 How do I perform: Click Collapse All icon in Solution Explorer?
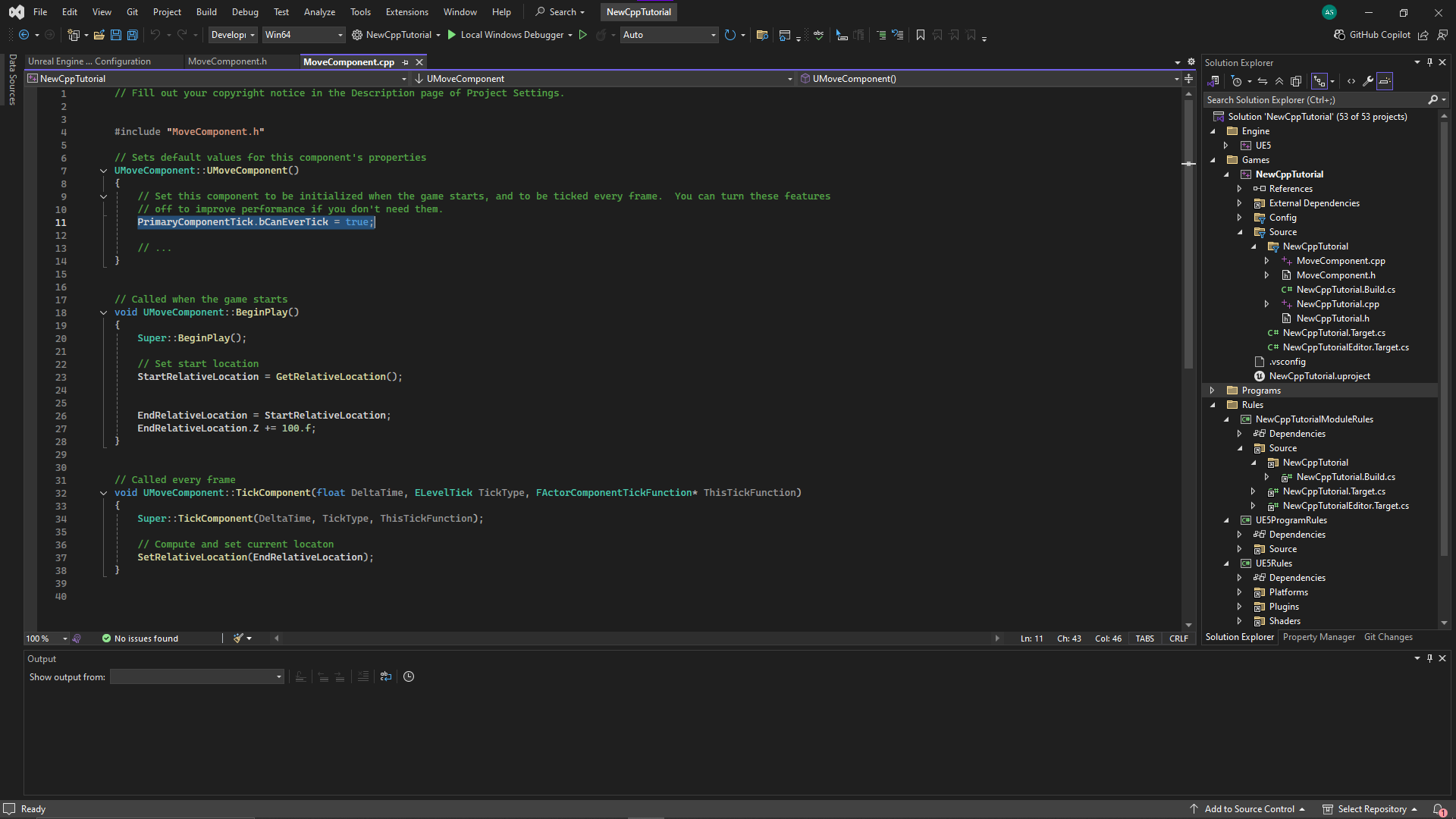tap(1279, 81)
